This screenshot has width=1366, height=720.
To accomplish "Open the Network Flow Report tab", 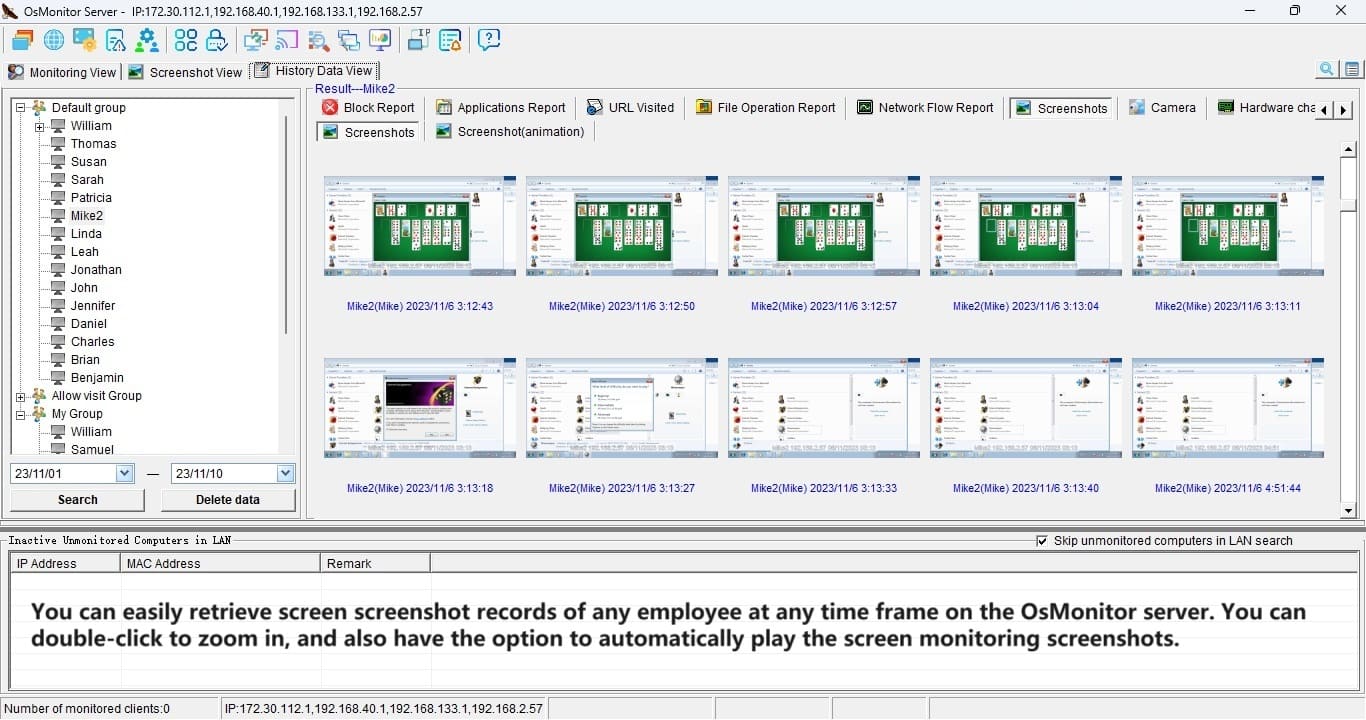I will [925, 108].
